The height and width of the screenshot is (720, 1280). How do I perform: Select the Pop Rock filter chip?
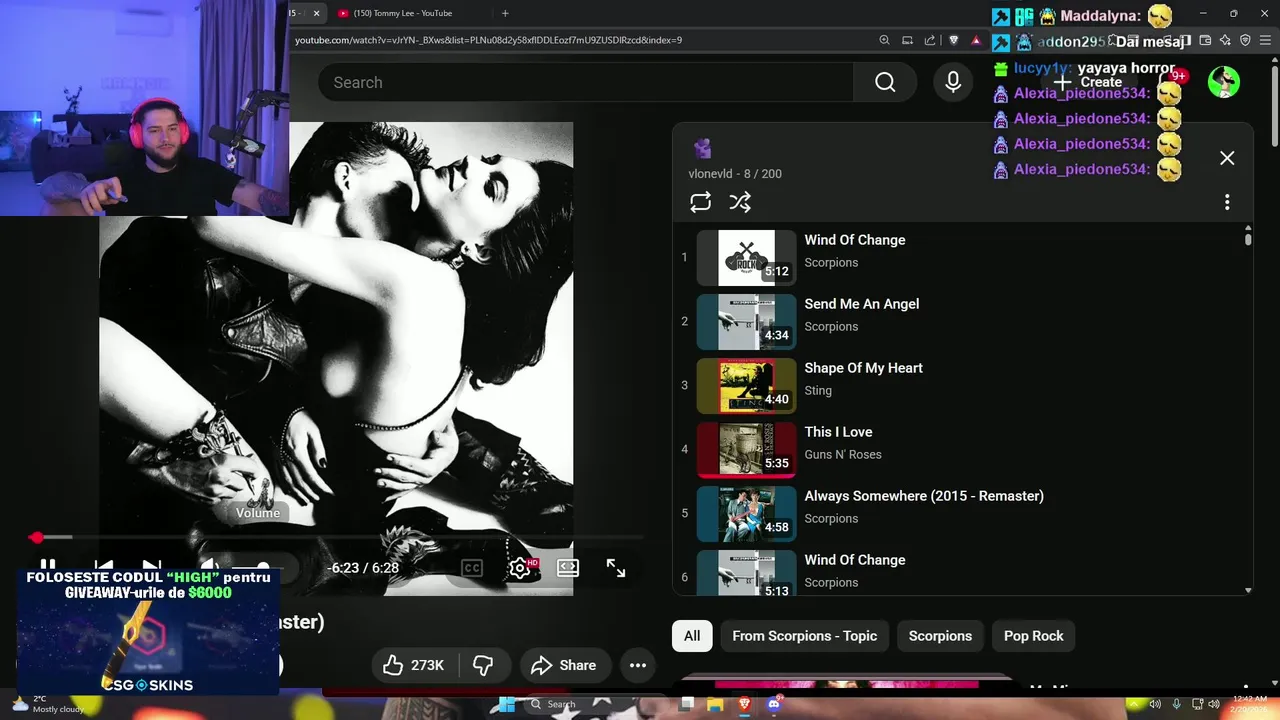[x=1034, y=636]
